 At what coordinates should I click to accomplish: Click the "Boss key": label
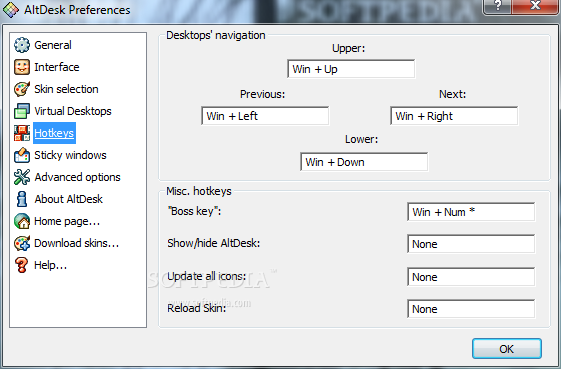click(x=194, y=211)
